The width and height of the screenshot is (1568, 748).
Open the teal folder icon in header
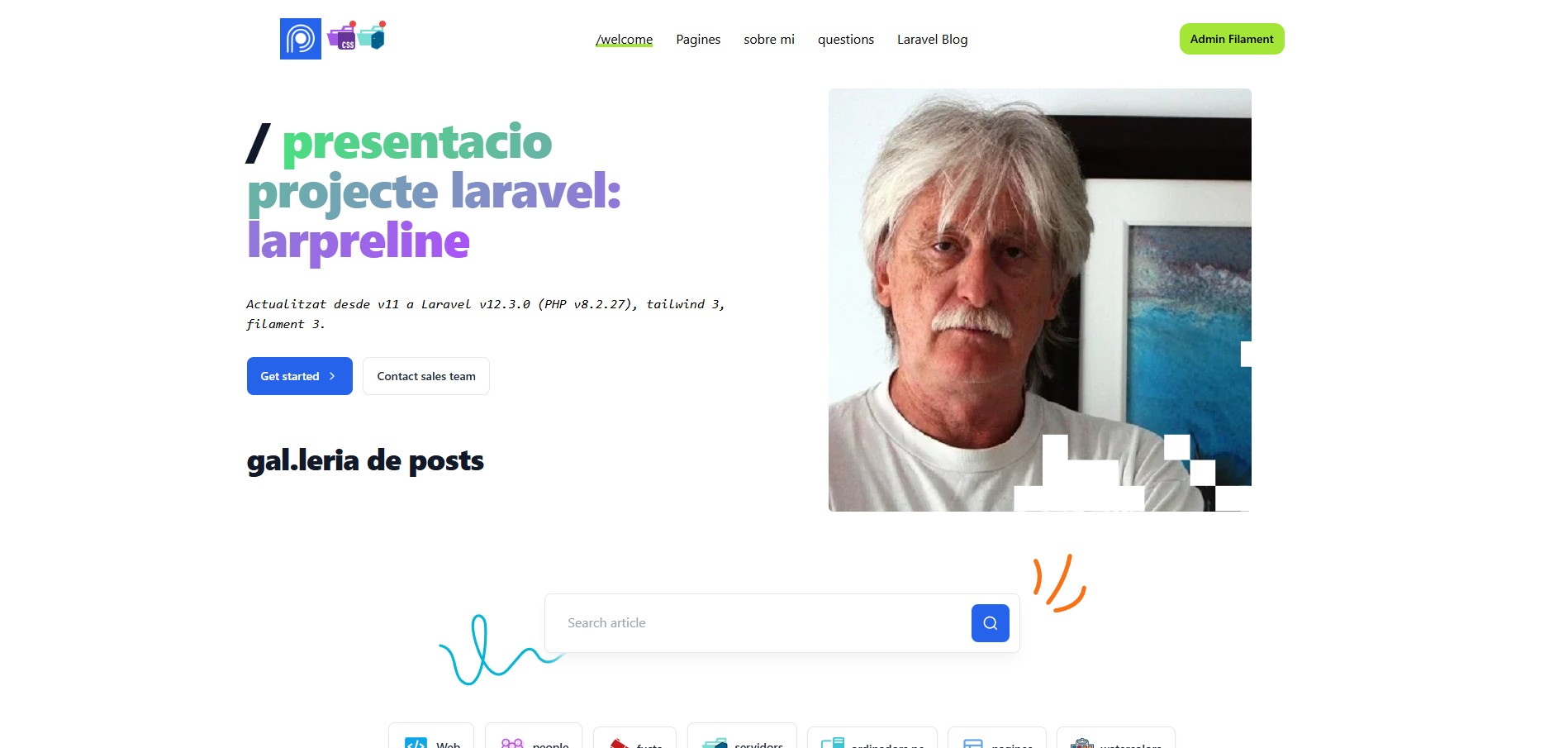click(x=373, y=36)
